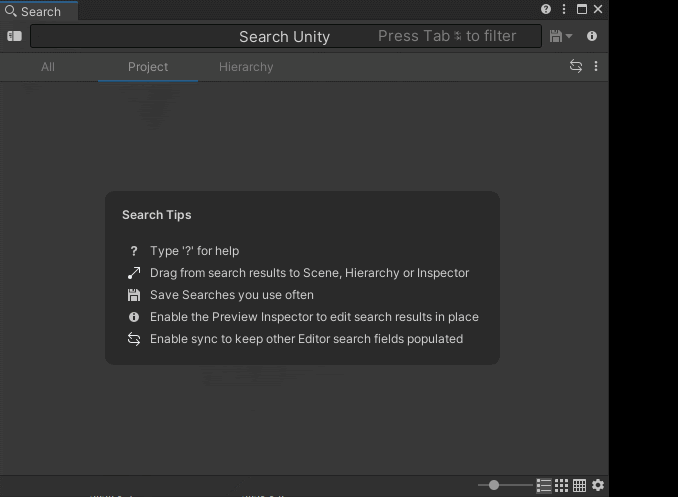Switch to the Hierarchy tab

pos(246,67)
